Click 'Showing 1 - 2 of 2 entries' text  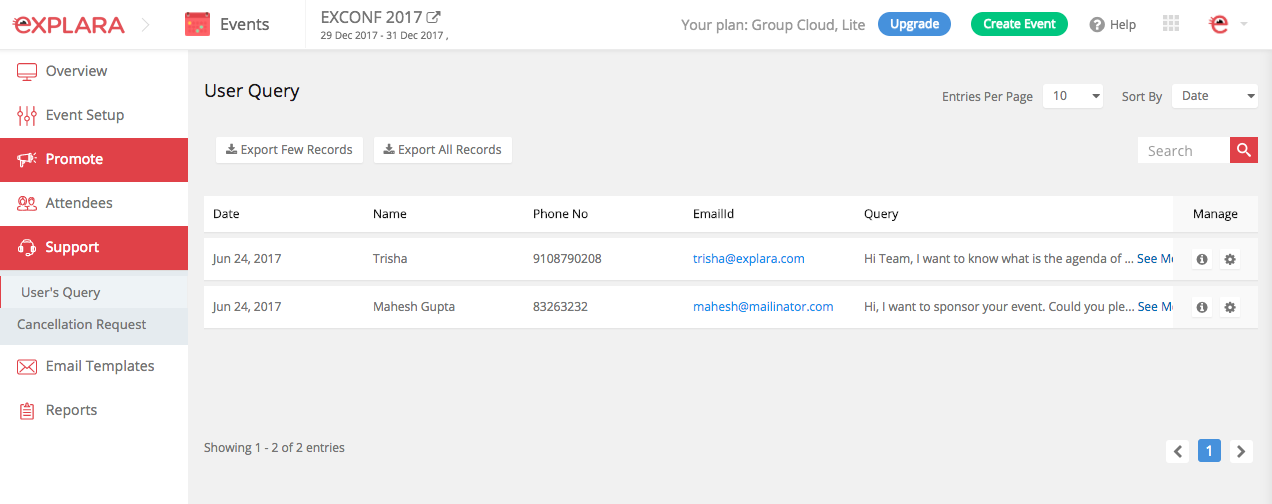pyautogui.click(x=274, y=448)
